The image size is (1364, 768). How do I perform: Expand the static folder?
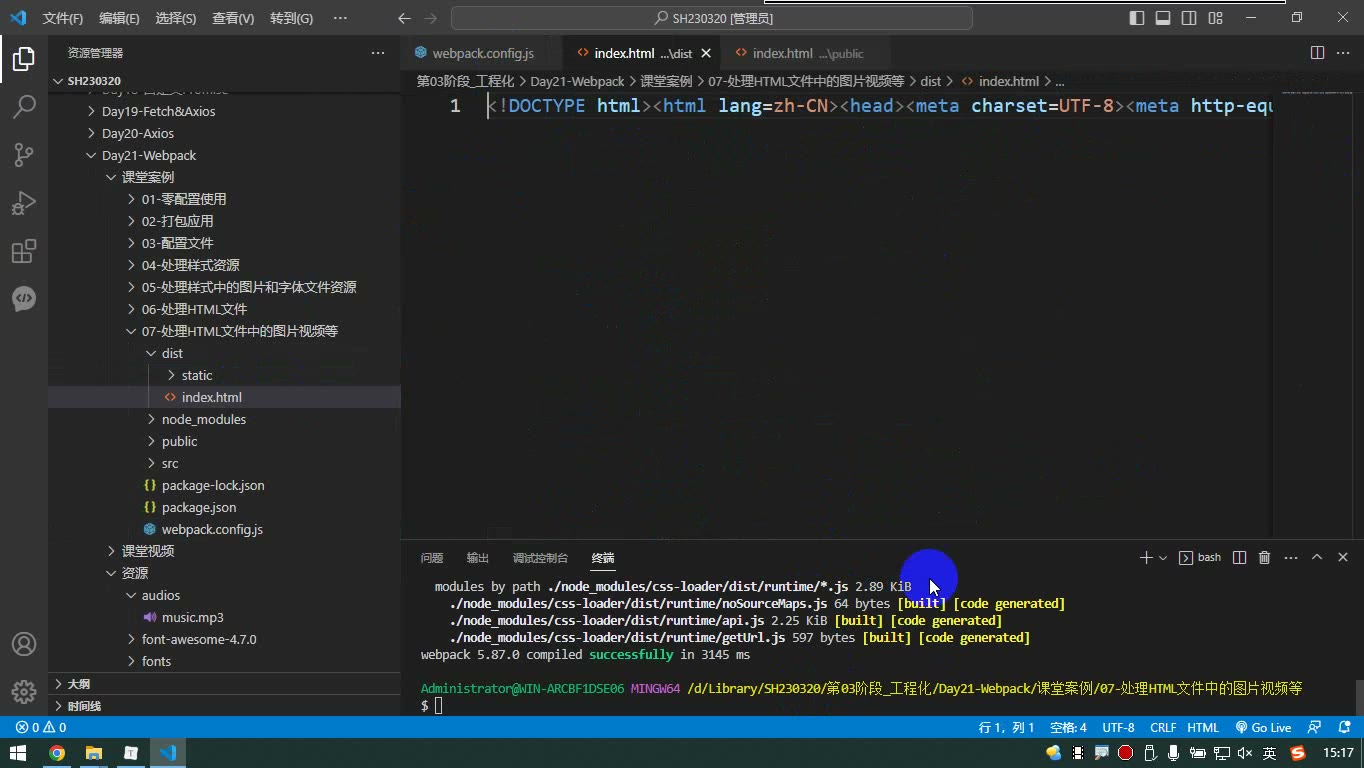196,375
